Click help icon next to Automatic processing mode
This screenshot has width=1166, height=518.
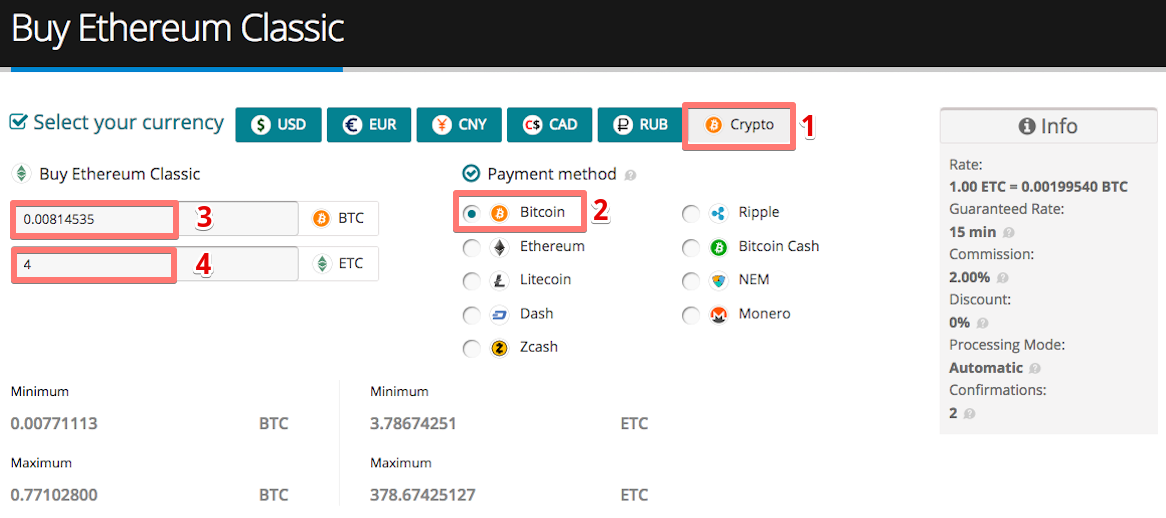click(x=1034, y=368)
